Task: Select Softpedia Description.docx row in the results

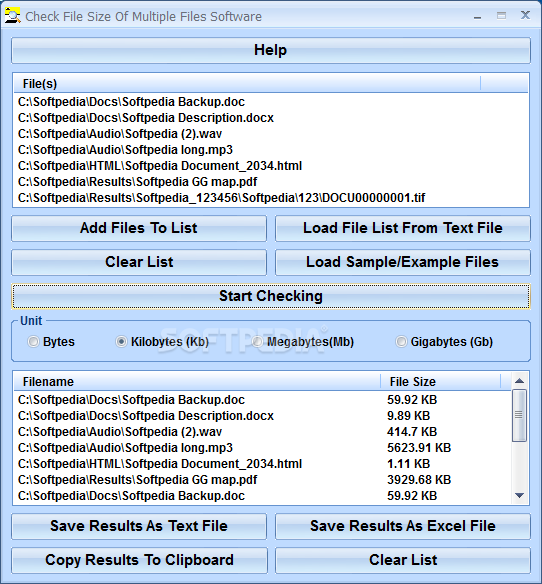Action: (x=263, y=416)
